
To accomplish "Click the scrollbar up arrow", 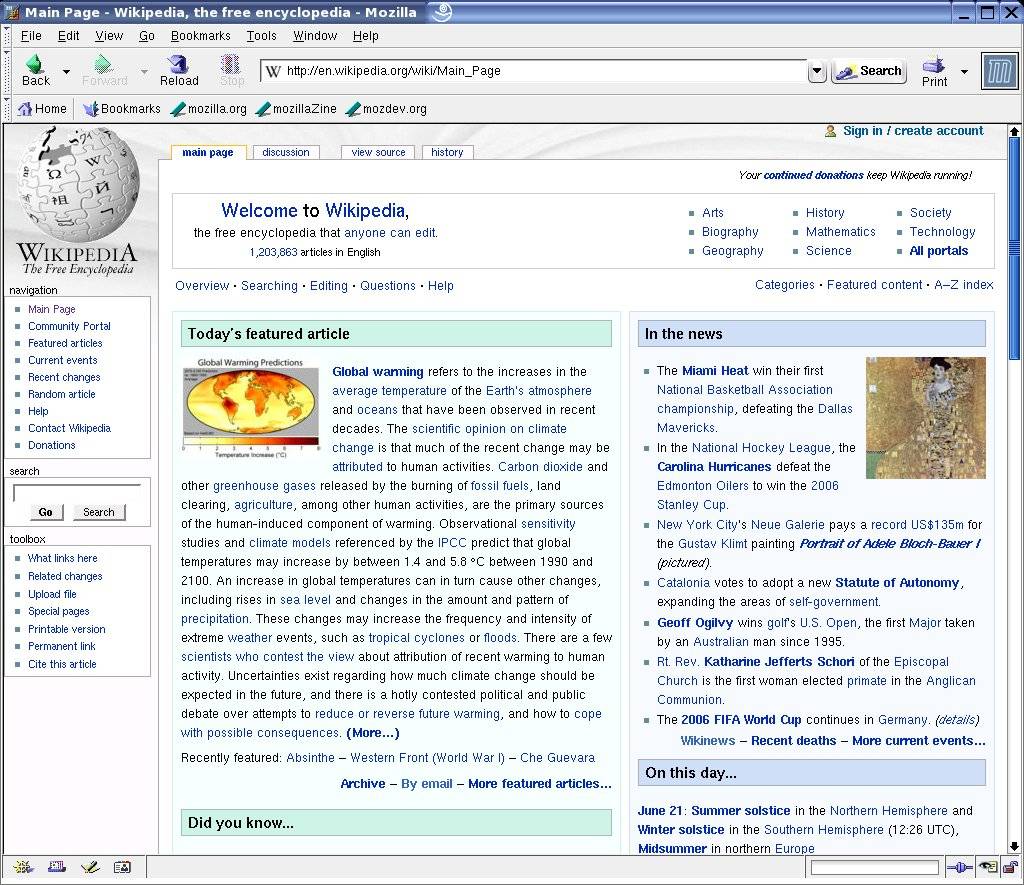I will (x=1014, y=131).
